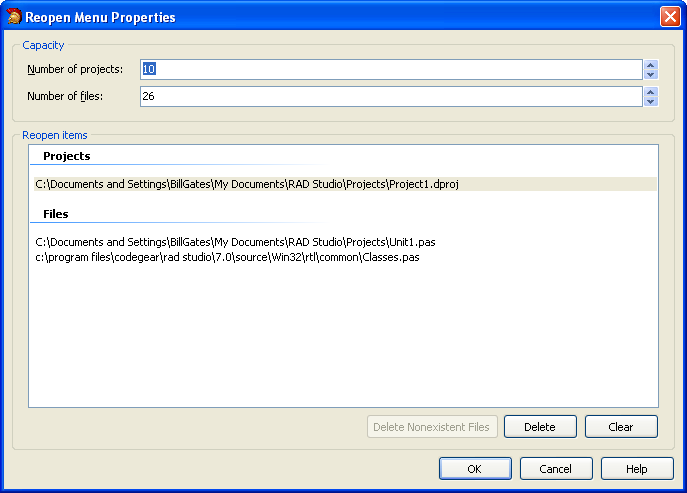Decrease Number of projects with down arrow

(651, 74)
